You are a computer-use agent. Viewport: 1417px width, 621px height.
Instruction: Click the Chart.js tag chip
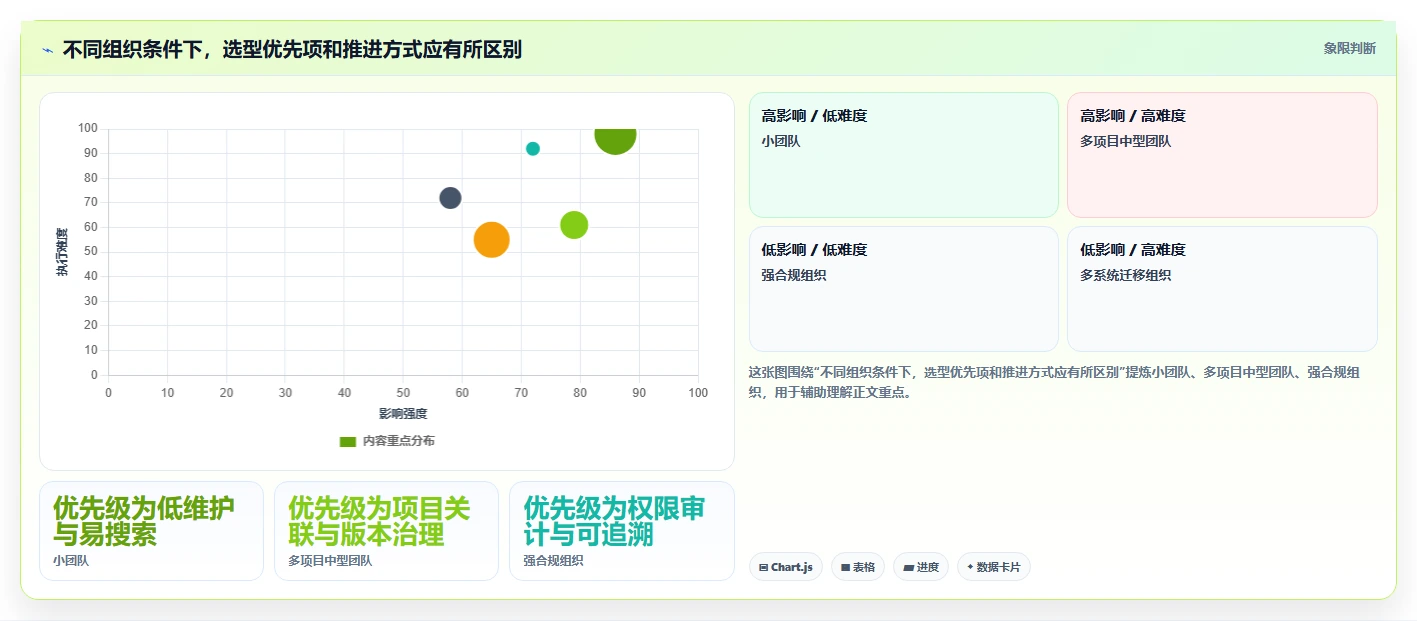coord(786,567)
